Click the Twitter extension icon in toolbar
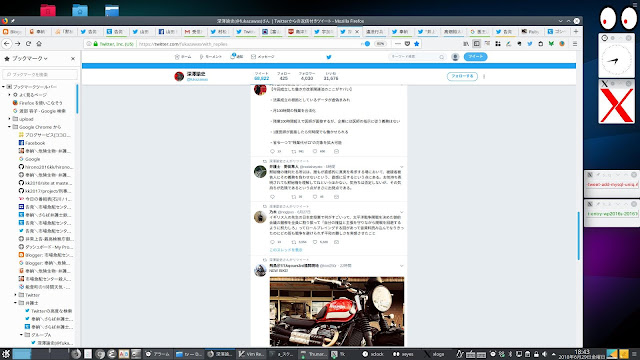Viewport: 640px width, 360px height. click(x=529, y=44)
